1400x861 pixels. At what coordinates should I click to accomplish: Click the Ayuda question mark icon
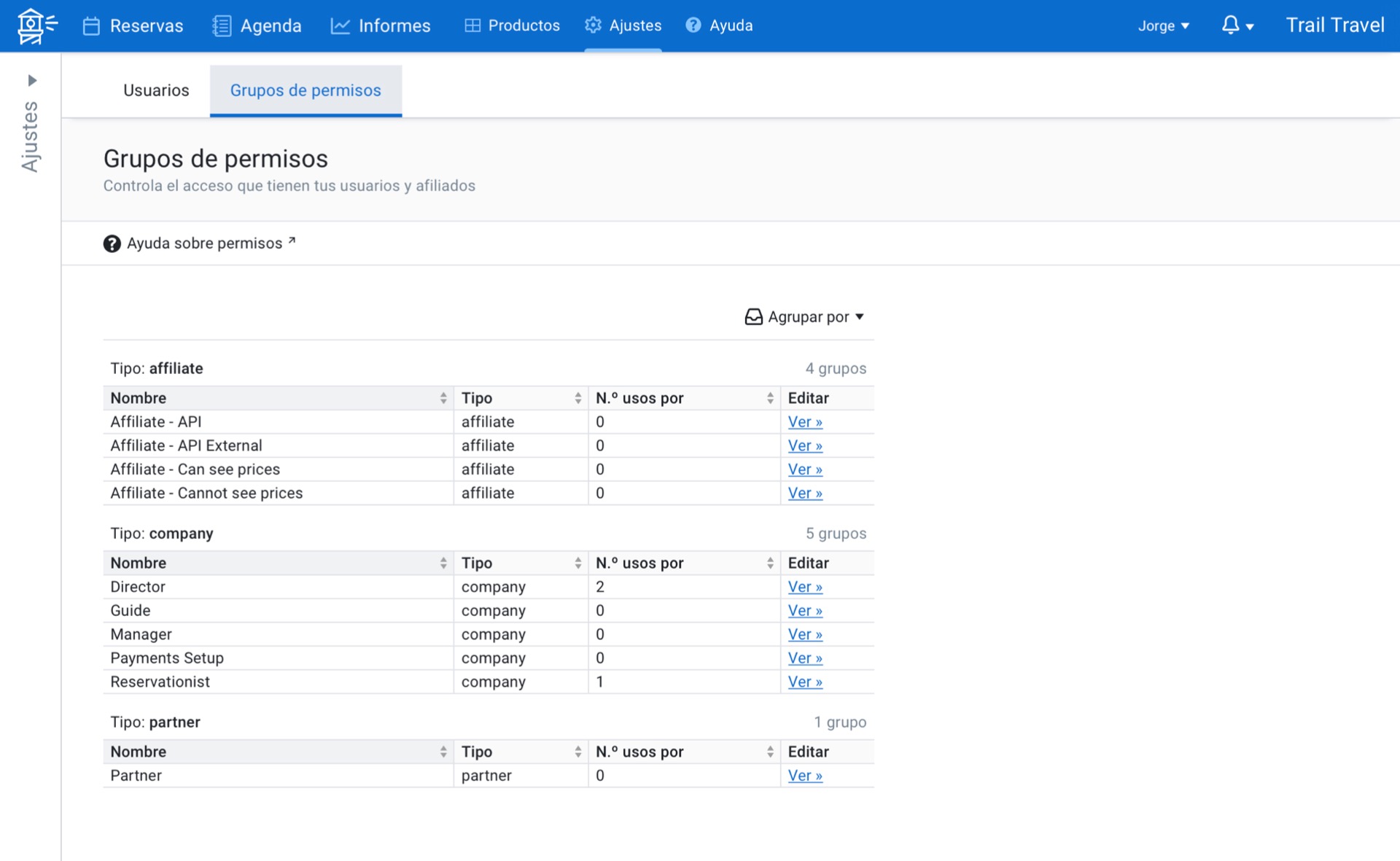pyautogui.click(x=693, y=25)
